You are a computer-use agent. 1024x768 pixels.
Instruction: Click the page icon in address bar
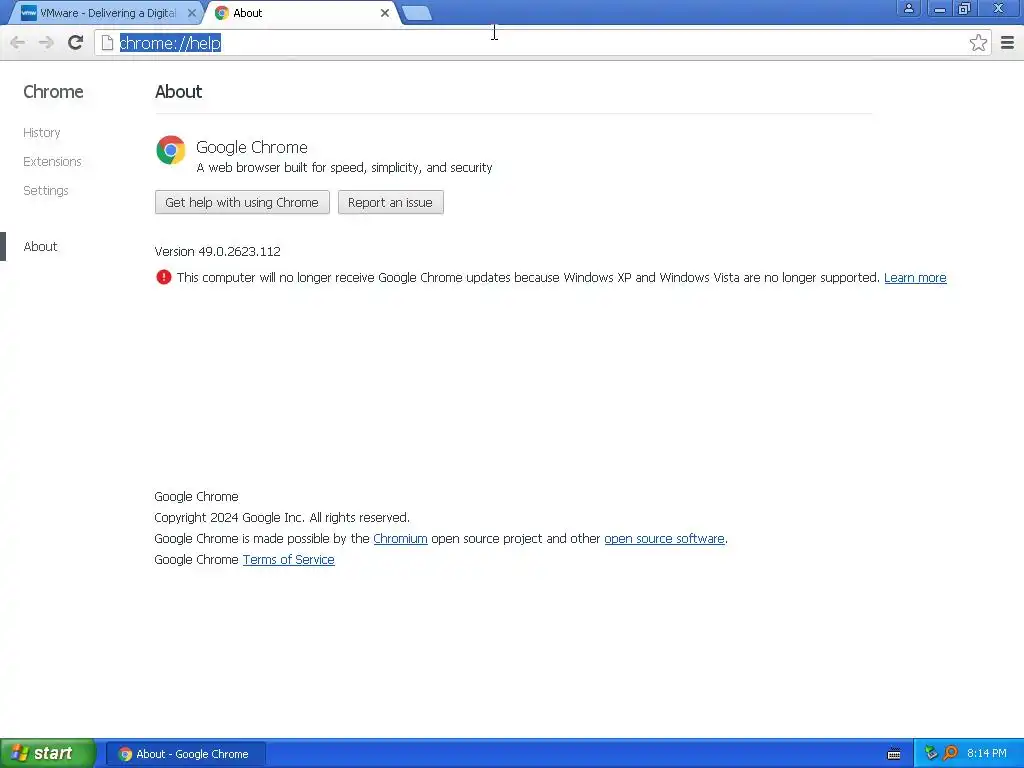108,43
